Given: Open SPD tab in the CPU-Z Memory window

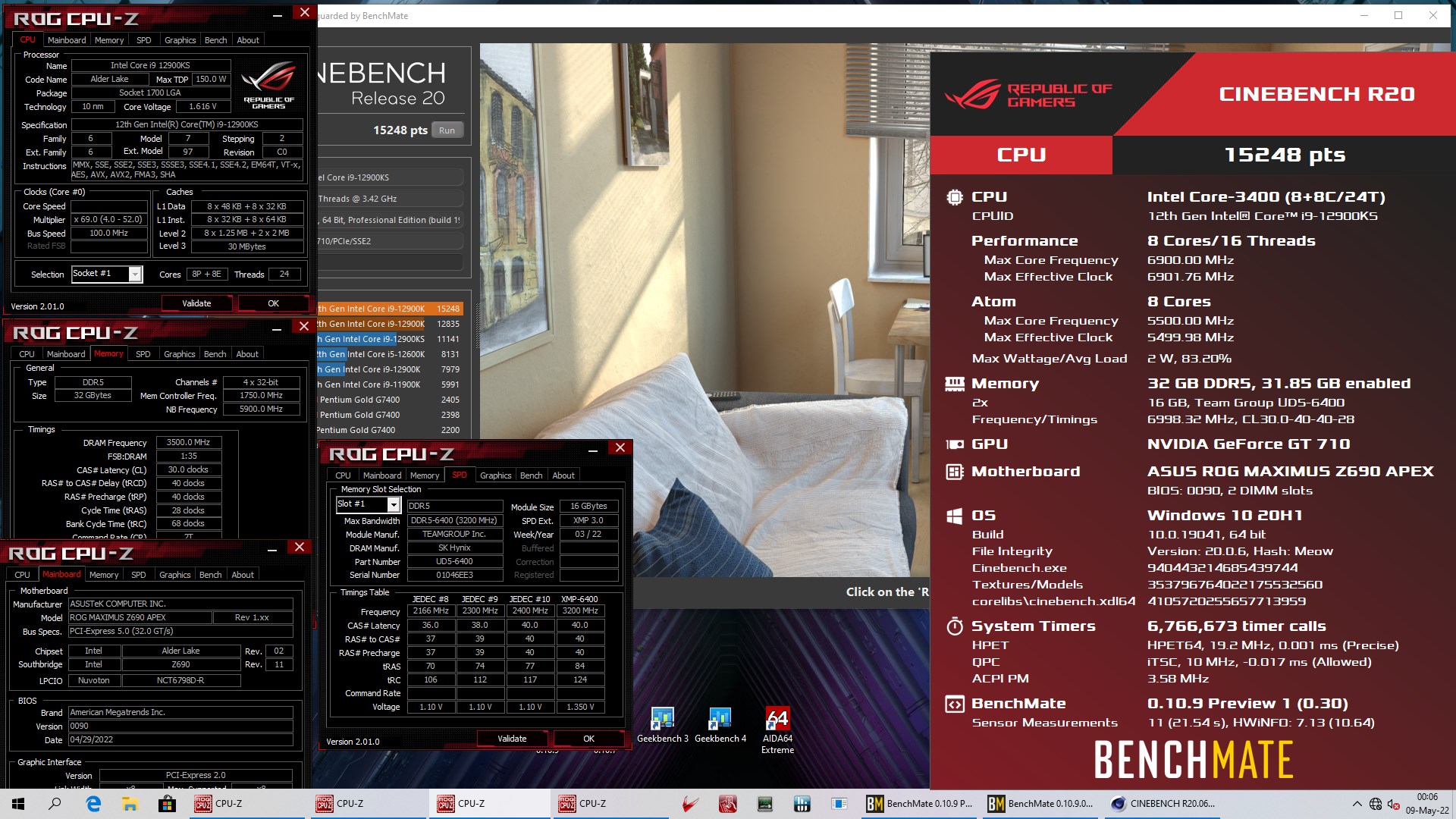Looking at the screenshot, I should coord(143,354).
